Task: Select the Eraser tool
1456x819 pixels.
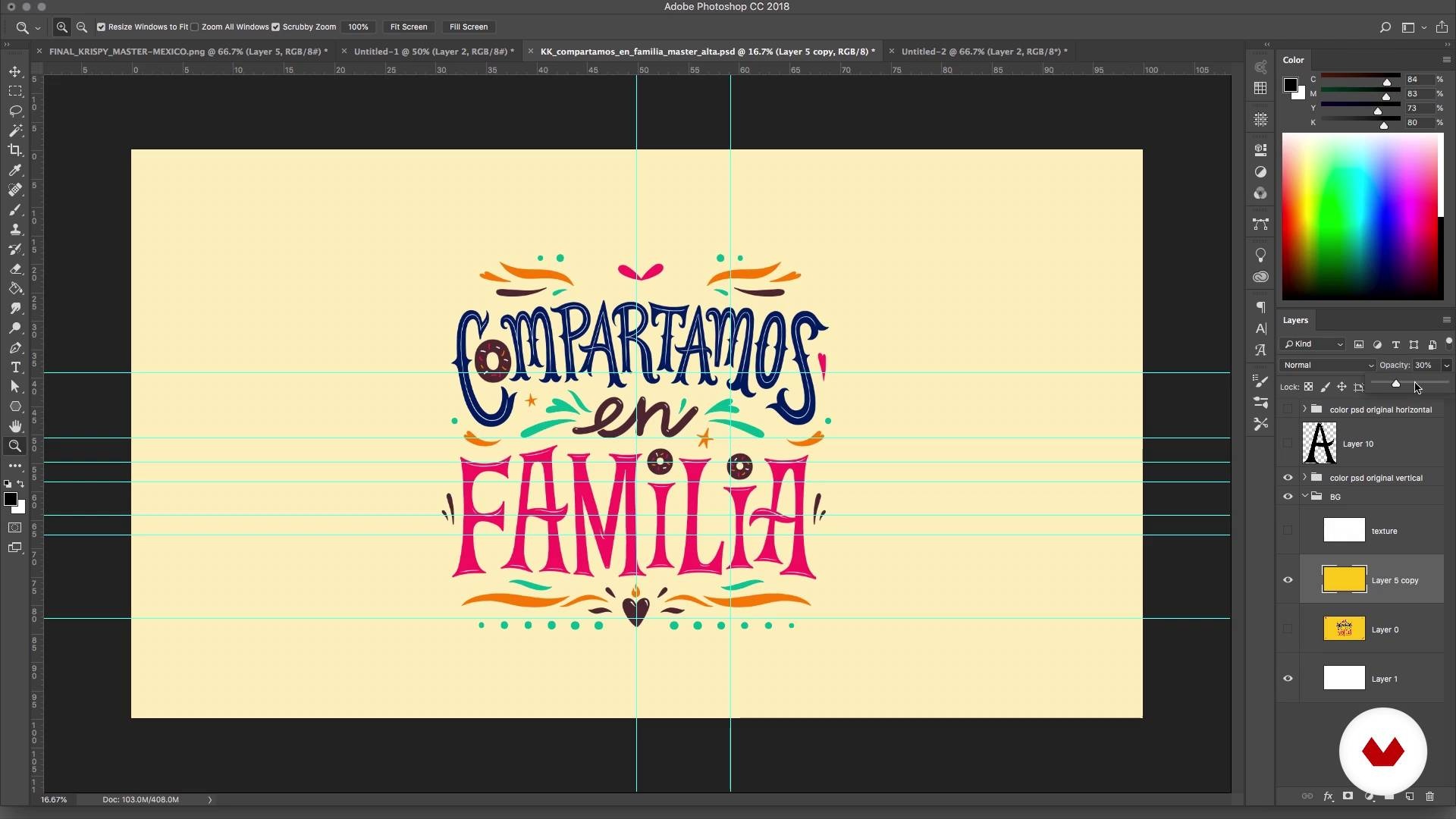Action: pos(15,268)
